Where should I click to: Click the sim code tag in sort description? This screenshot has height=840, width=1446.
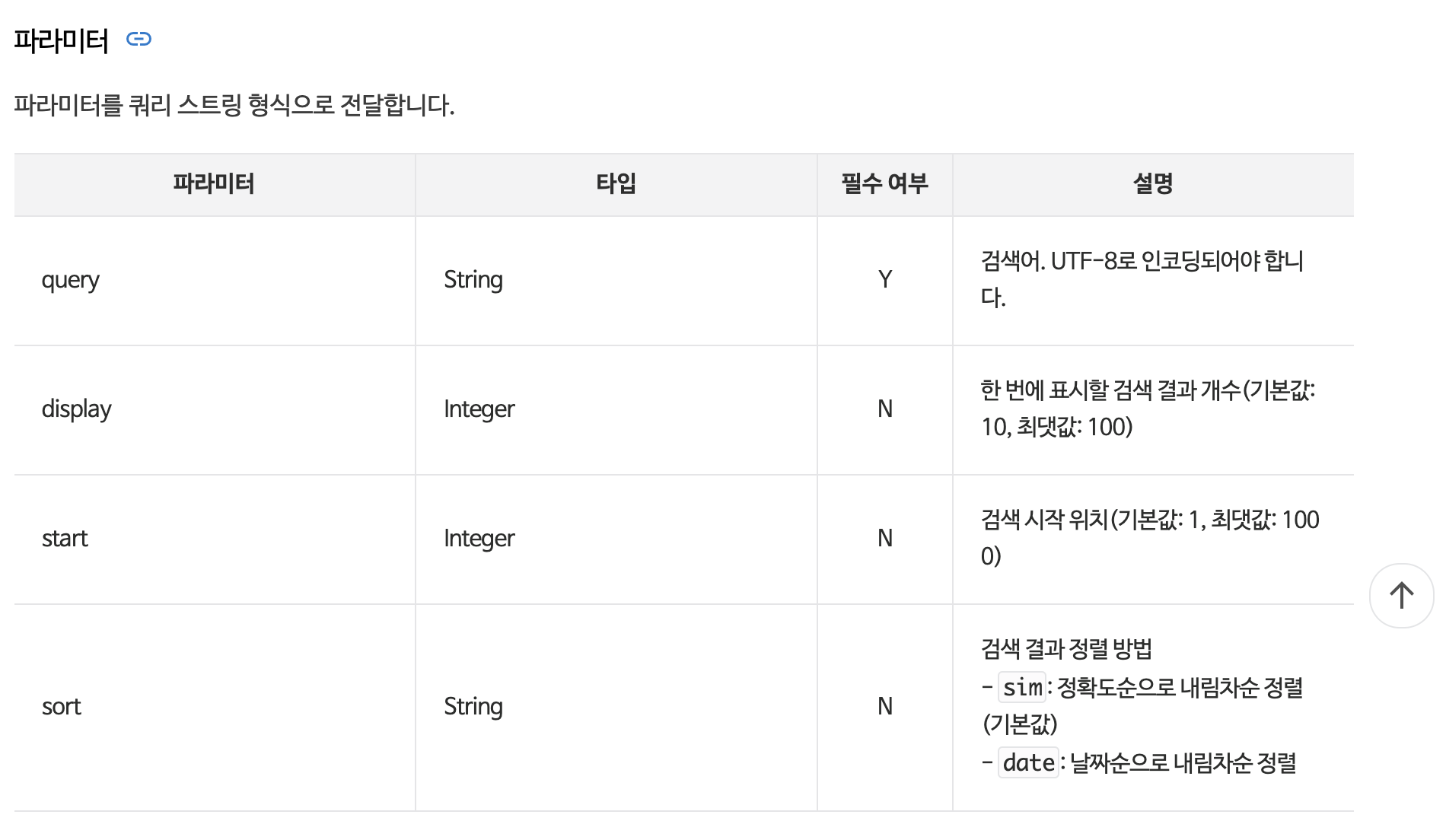point(1022,687)
